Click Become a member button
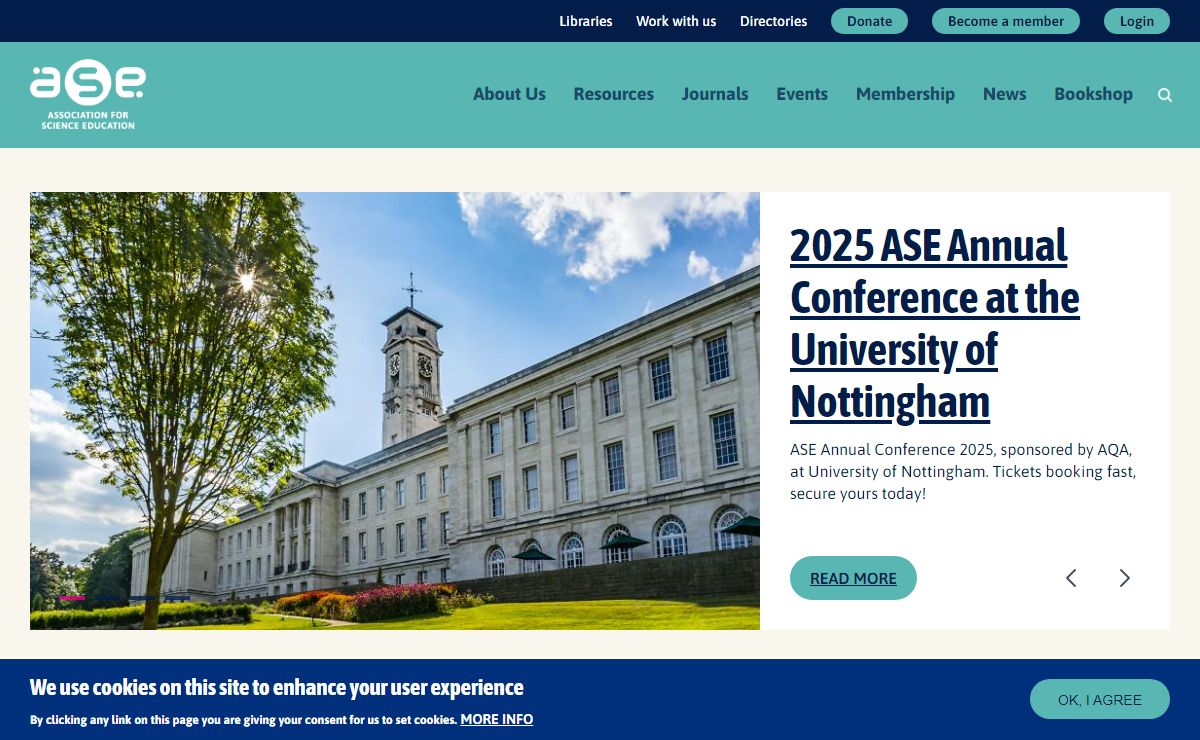The image size is (1200, 740). click(x=1006, y=21)
